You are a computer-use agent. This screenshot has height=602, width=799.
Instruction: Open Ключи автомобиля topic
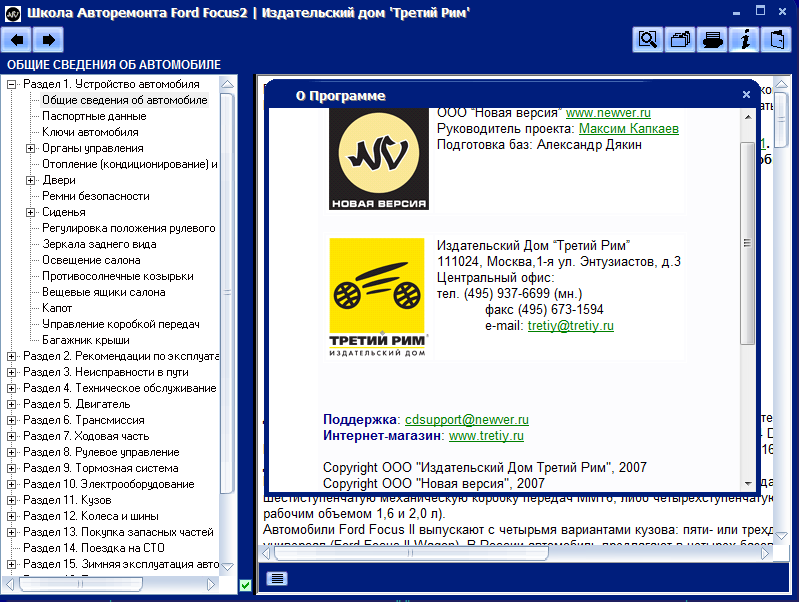point(90,132)
